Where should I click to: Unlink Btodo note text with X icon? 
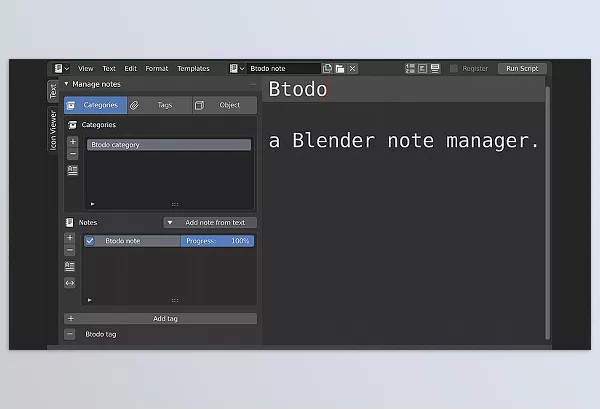pos(352,69)
